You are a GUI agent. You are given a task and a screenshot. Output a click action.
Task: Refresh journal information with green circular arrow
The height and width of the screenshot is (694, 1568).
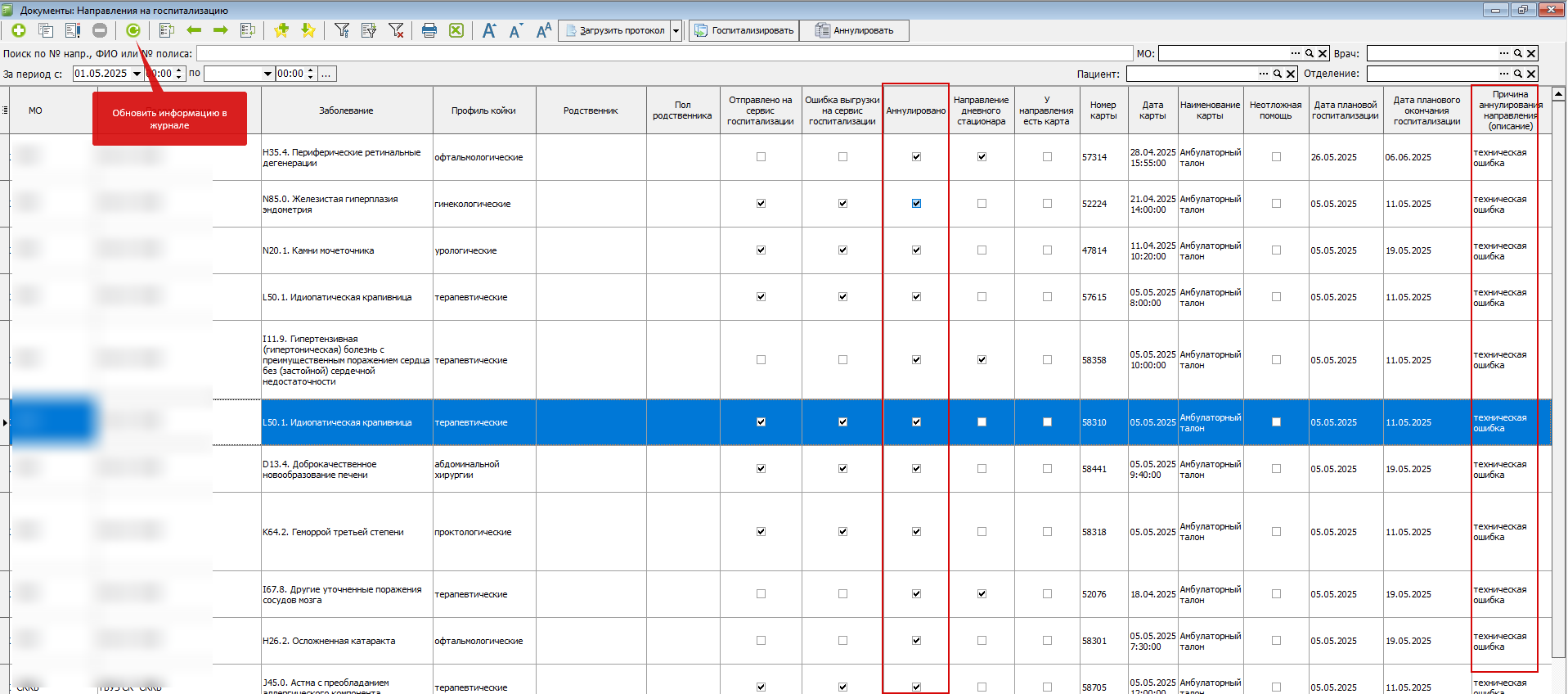pos(133,30)
